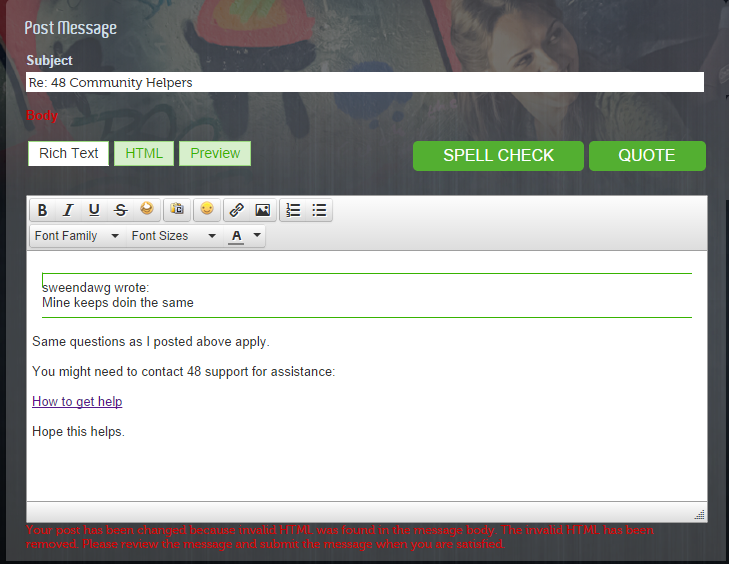This screenshot has width=729, height=564.
Task: Expand the Font Sizes dropdown
Action: (x=173, y=236)
